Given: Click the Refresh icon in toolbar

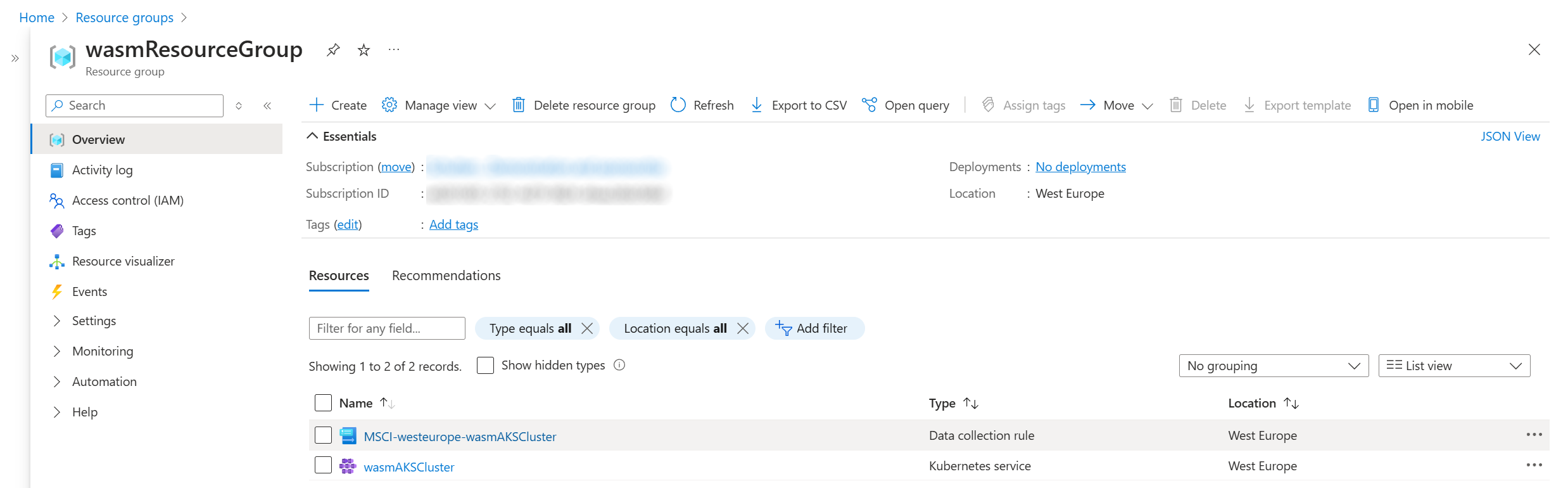Looking at the screenshot, I should point(678,105).
